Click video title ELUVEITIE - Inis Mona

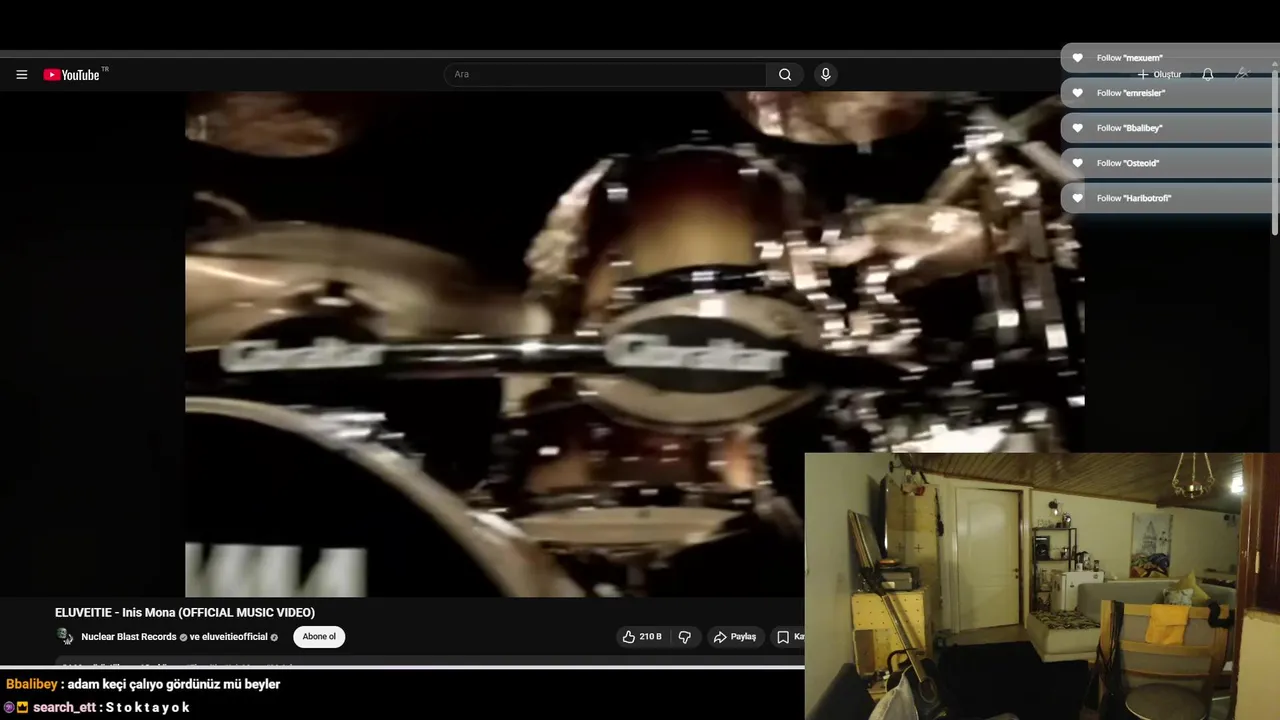click(185, 613)
